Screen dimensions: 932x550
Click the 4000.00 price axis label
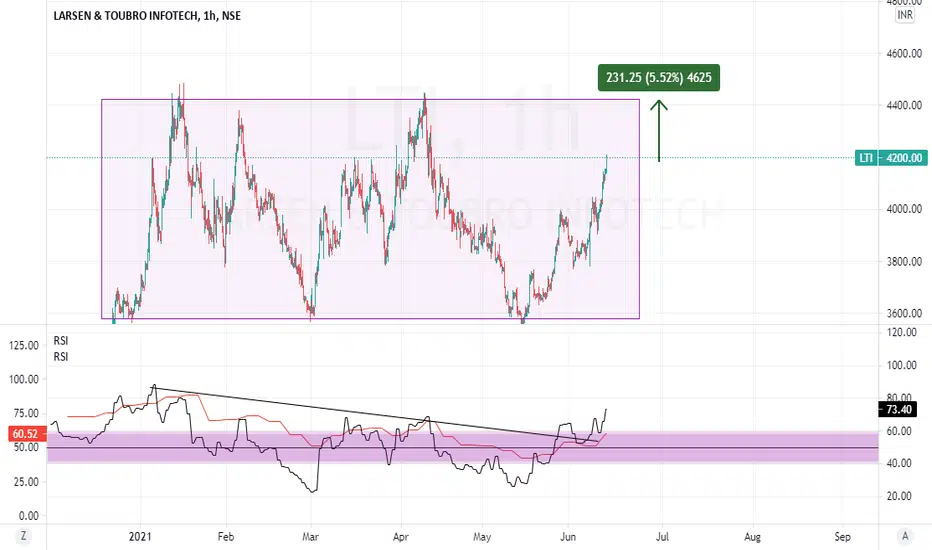pyautogui.click(x=904, y=209)
